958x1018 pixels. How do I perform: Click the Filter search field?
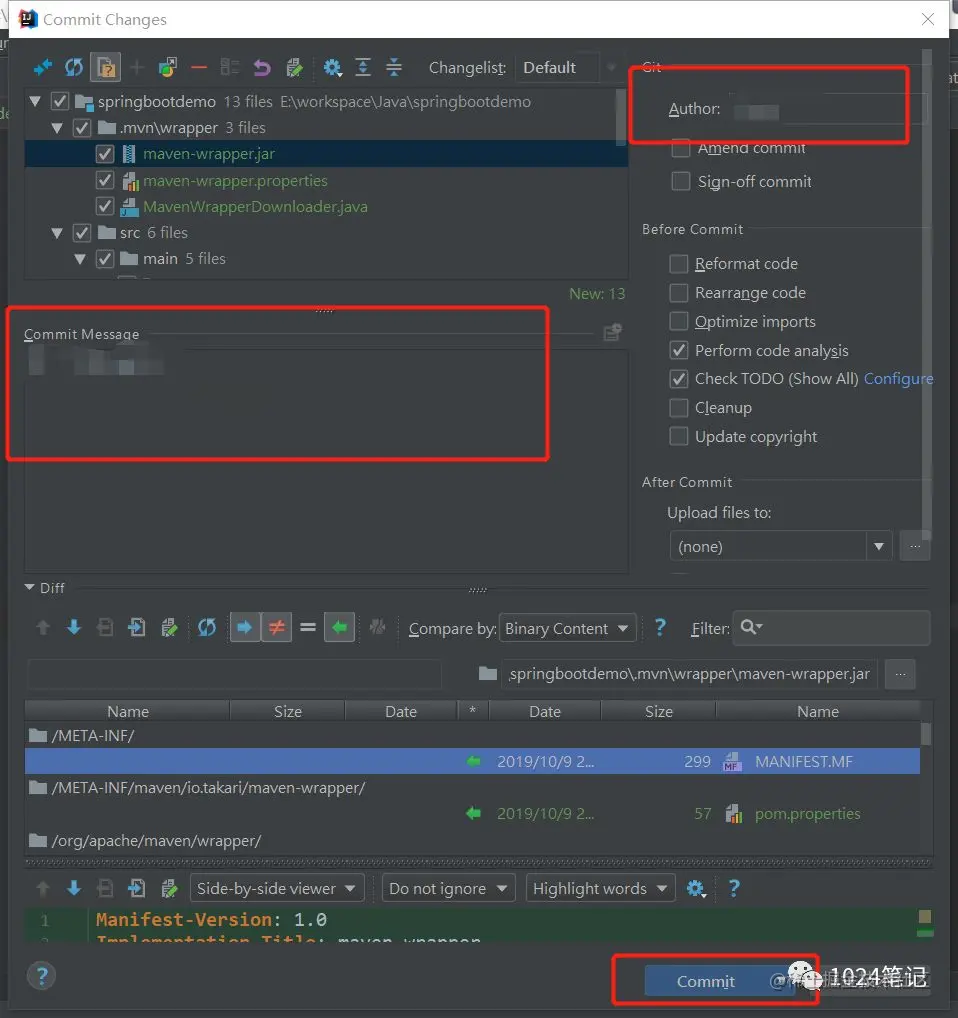[831, 628]
